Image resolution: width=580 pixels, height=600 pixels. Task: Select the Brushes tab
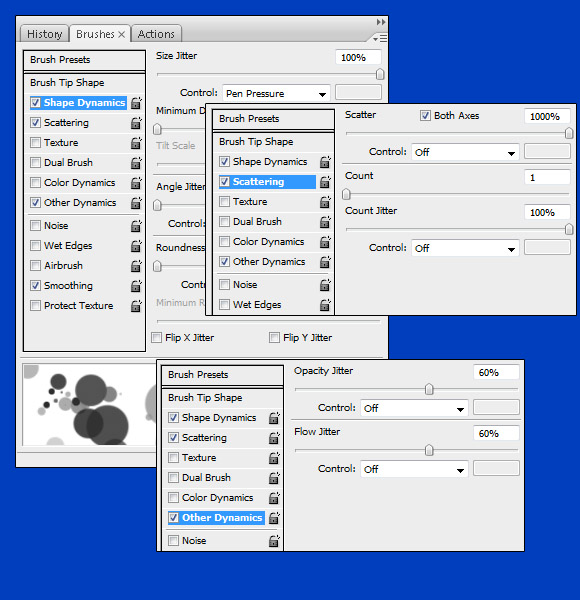(95, 34)
